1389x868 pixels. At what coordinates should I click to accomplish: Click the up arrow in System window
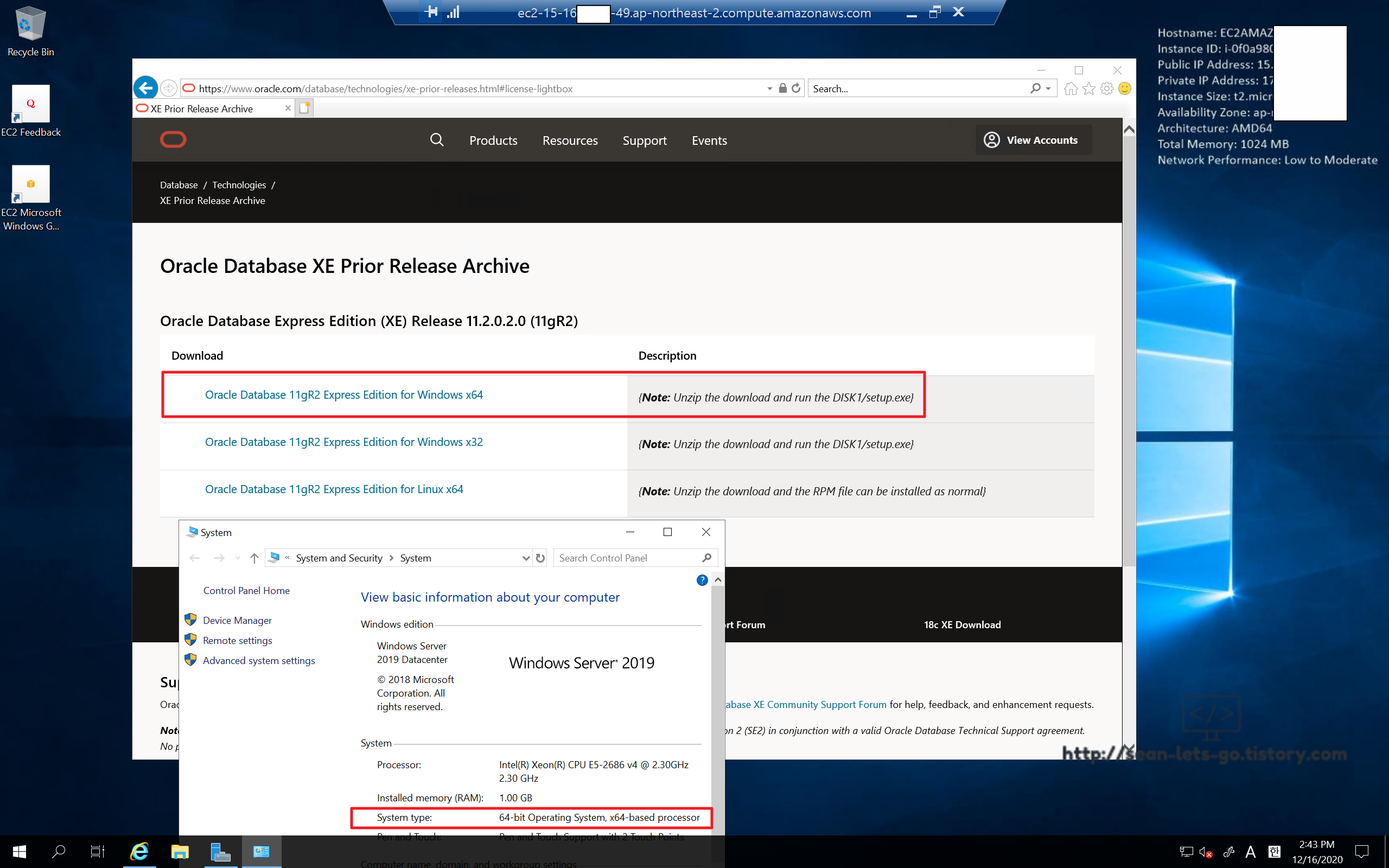254,558
